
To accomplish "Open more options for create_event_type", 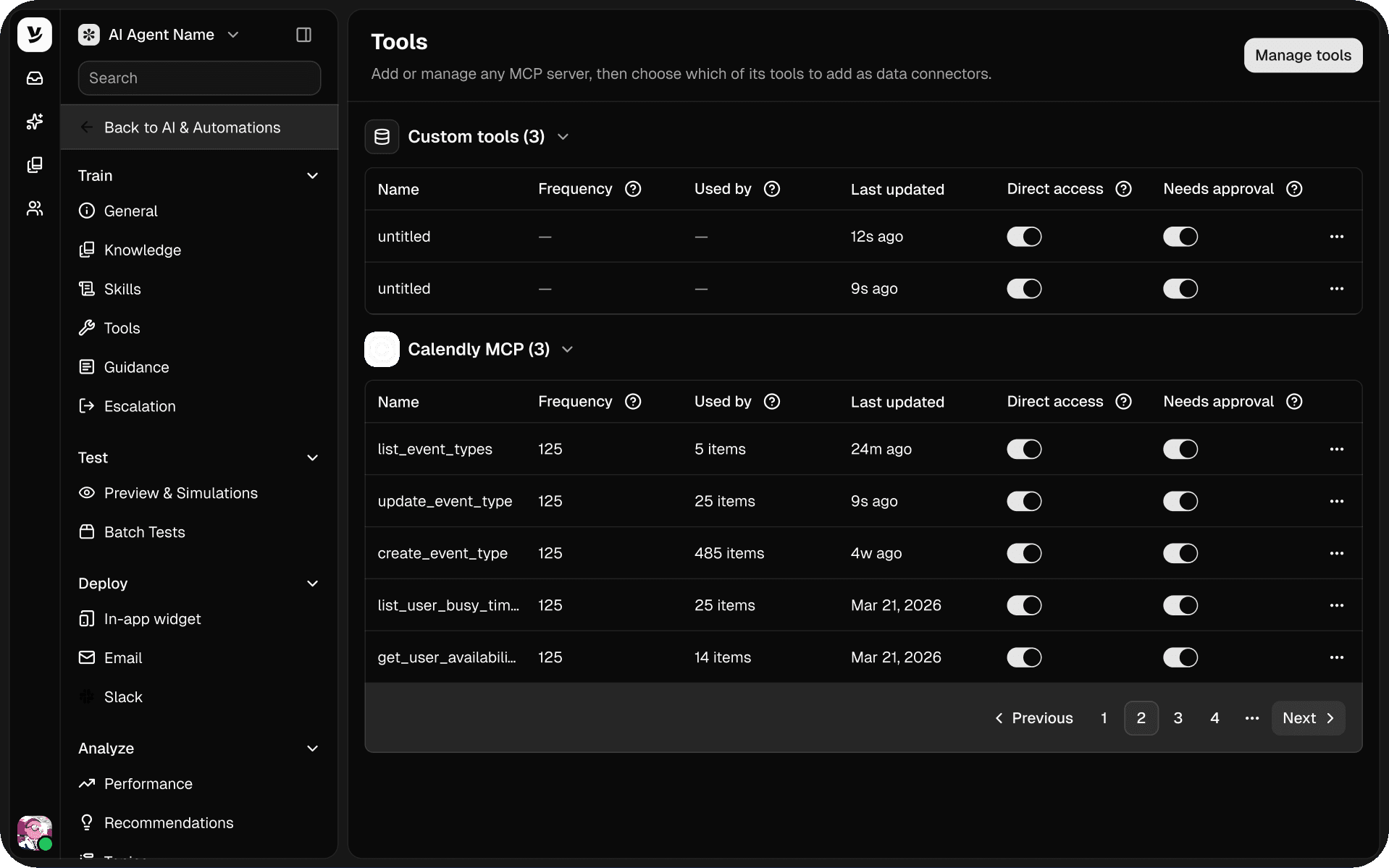I will point(1337,554).
